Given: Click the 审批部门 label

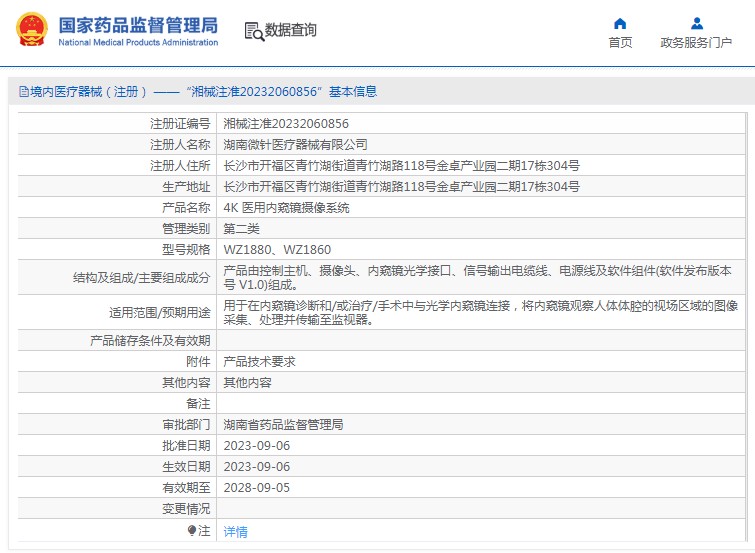Looking at the screenshot, I should (x=186, y=424).
